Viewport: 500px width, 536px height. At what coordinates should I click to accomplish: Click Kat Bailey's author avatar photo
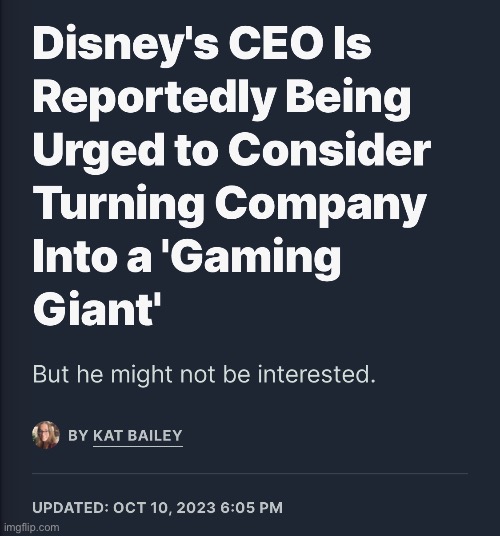pos(46,435)
